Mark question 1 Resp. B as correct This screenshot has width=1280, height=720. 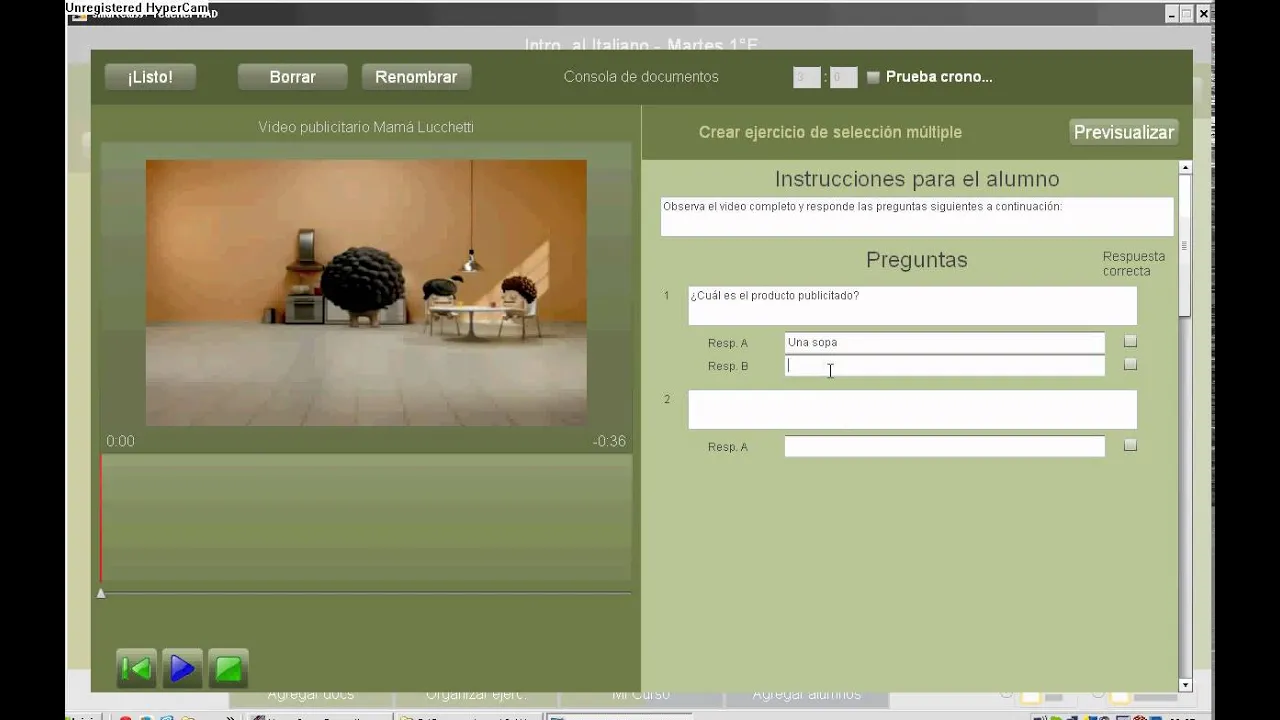tap(1130, 364)
